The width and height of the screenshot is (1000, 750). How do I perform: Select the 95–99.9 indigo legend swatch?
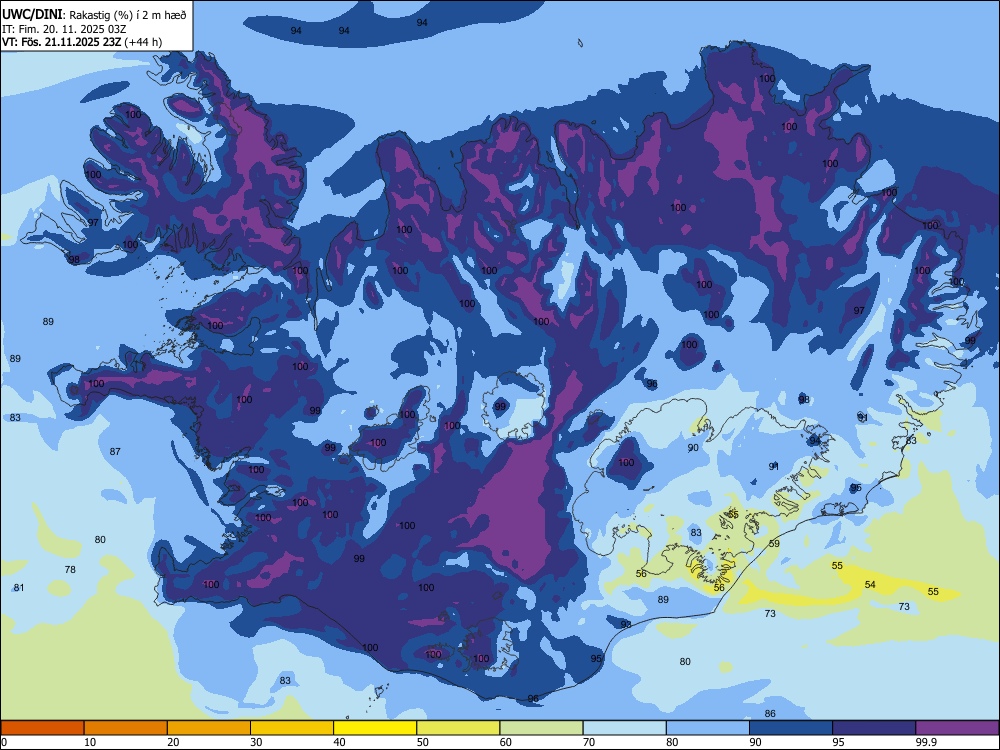(874, 728)
